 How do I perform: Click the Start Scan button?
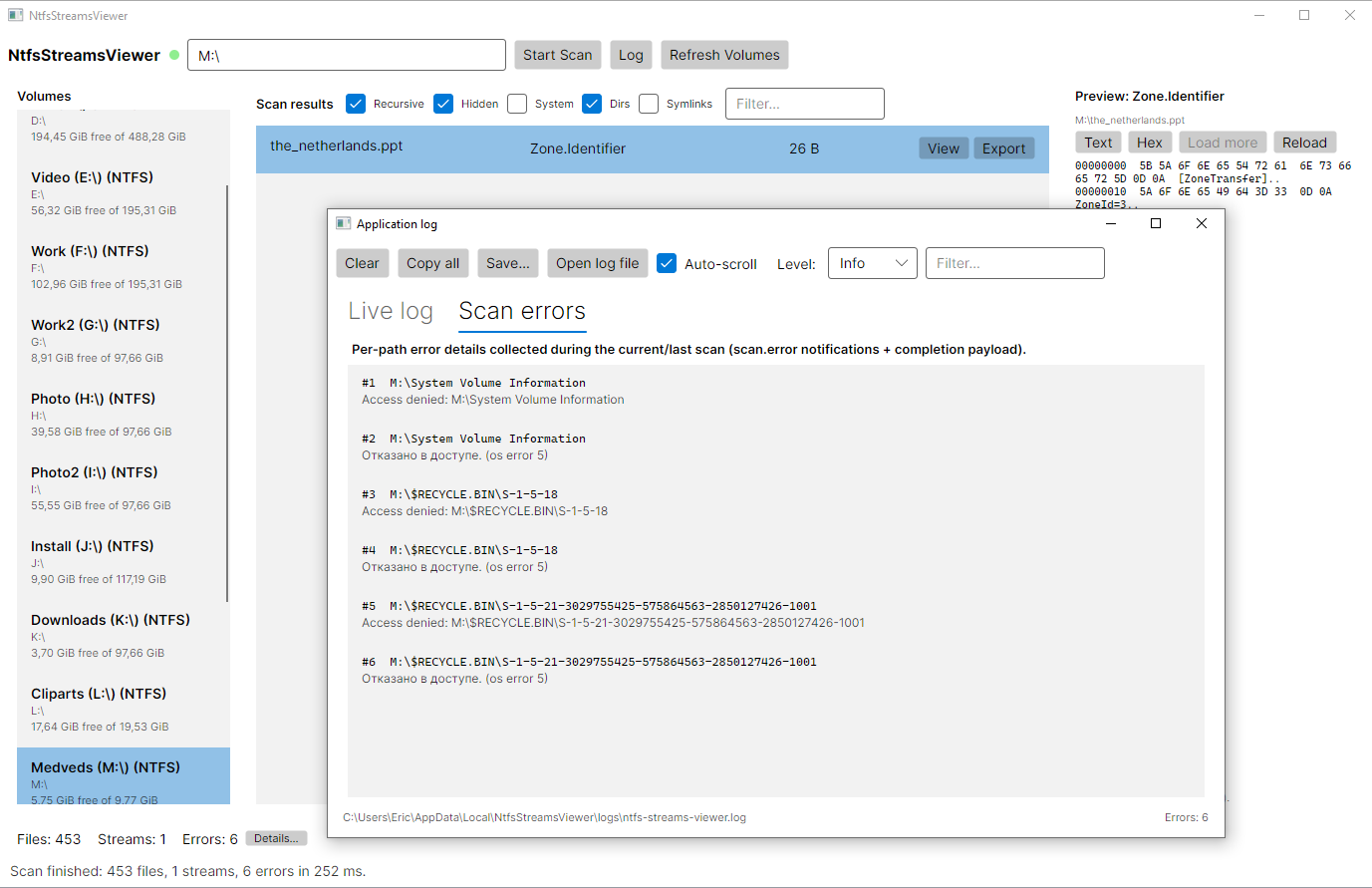tap(558, 55)
